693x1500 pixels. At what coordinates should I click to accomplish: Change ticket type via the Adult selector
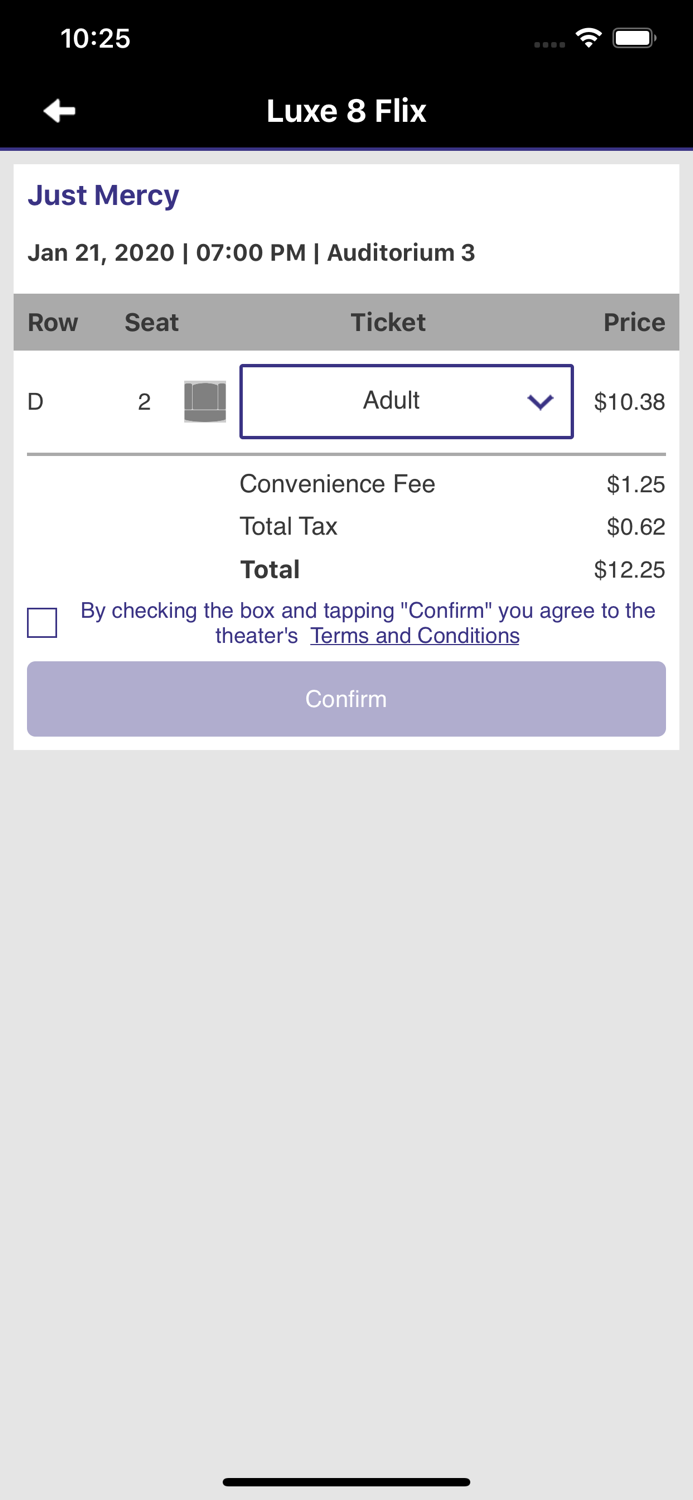406,401
